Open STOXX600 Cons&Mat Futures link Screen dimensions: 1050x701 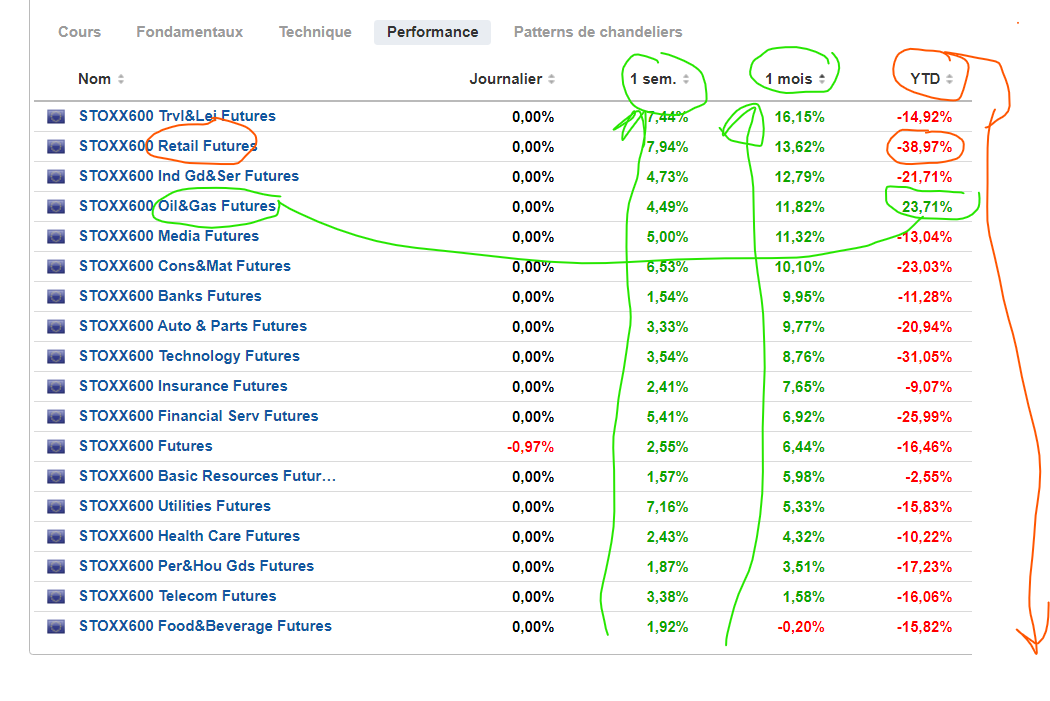[185, 266]
